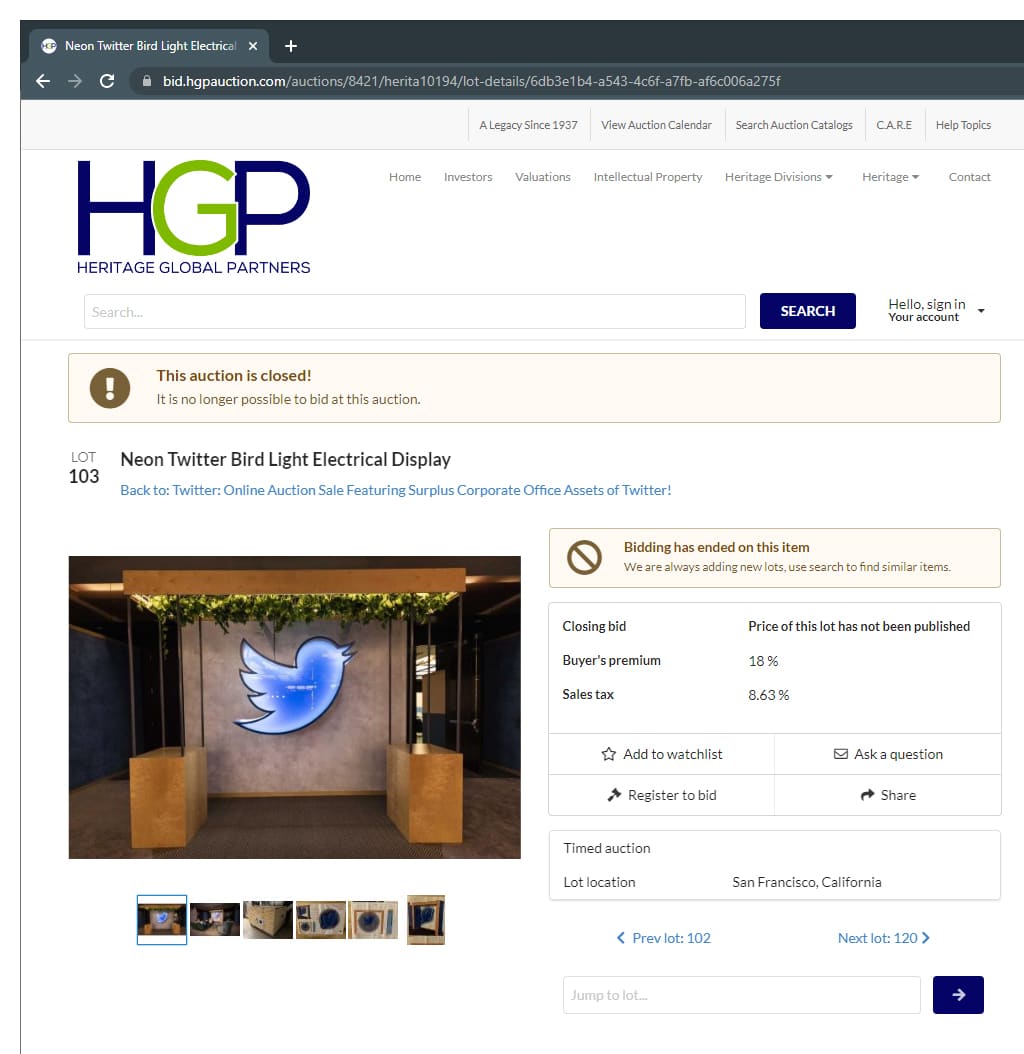Click the site search field

coord(415,311)
